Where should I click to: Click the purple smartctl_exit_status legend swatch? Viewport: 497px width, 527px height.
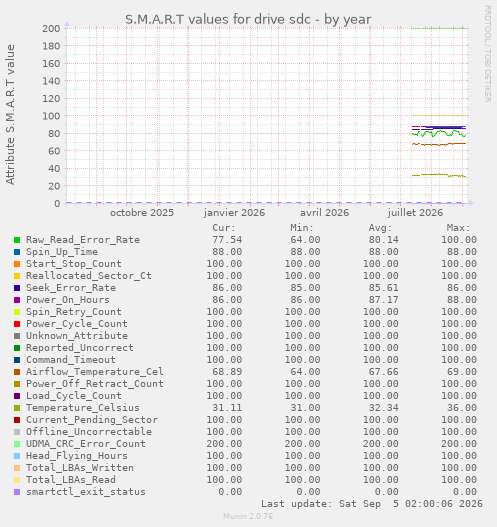coord(17,492)
